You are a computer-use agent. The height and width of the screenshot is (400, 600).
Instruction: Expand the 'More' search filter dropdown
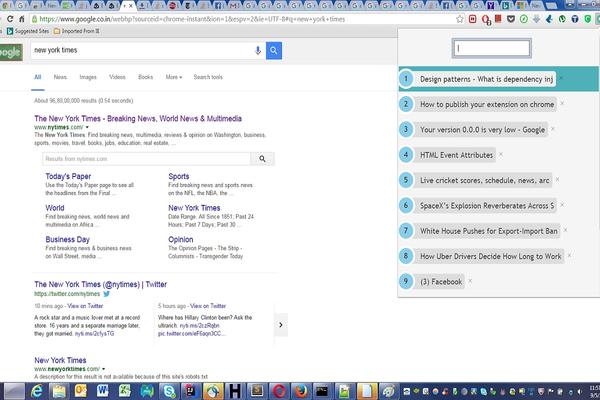(173, 77)
